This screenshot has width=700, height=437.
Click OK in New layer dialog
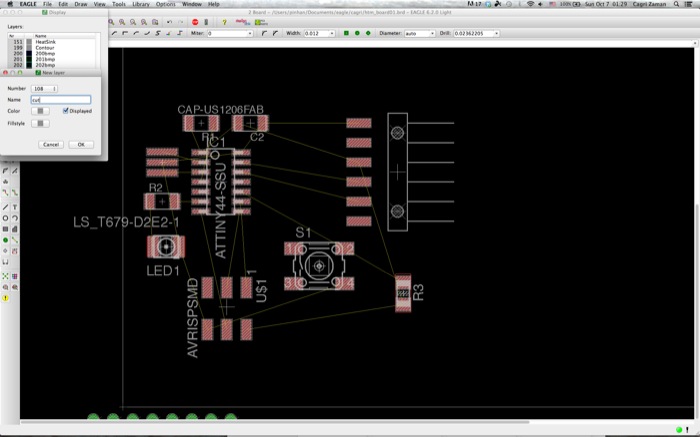[x=81, y=145]
